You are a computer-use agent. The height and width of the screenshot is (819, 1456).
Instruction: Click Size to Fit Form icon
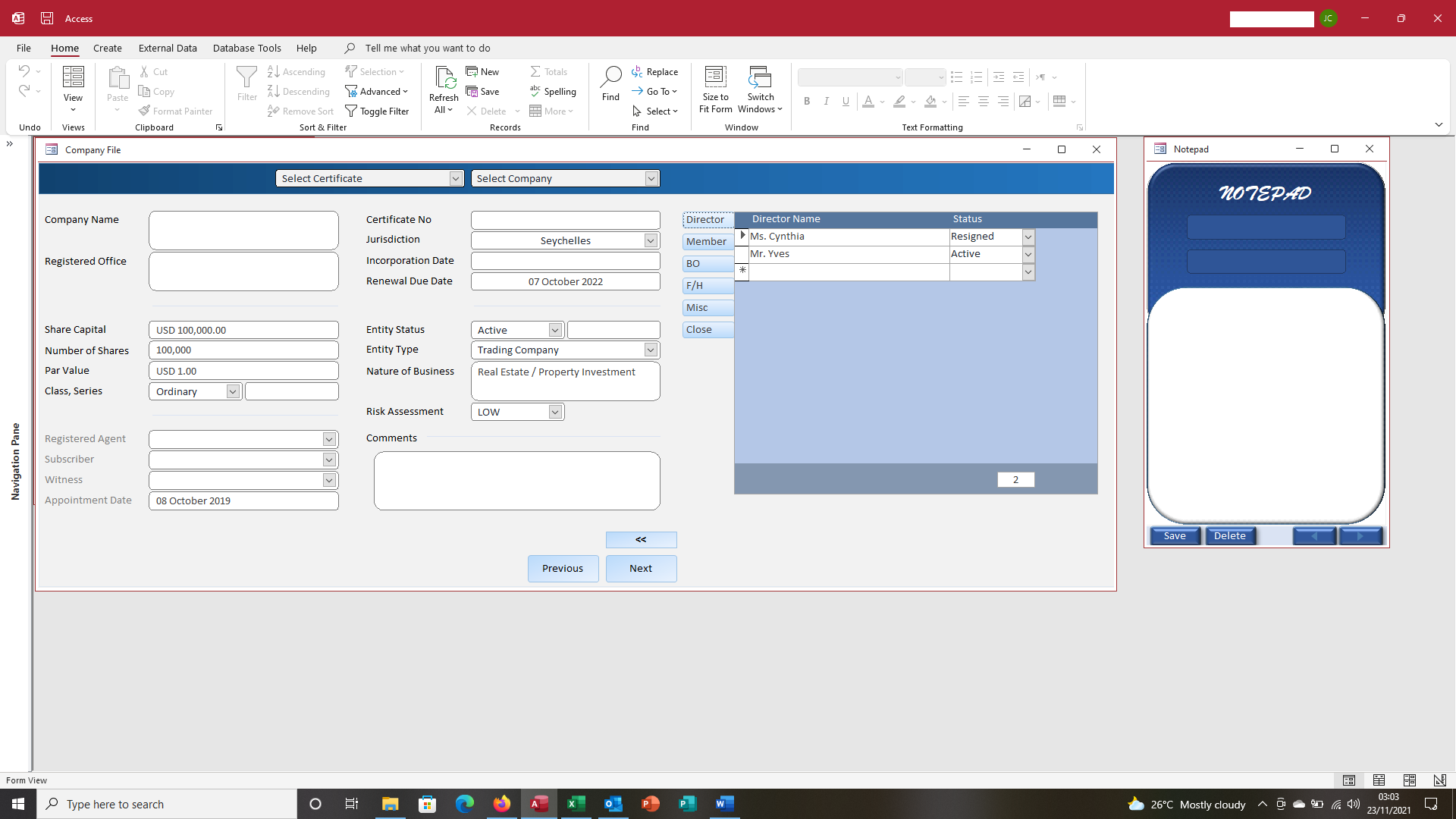coord(715,77)
